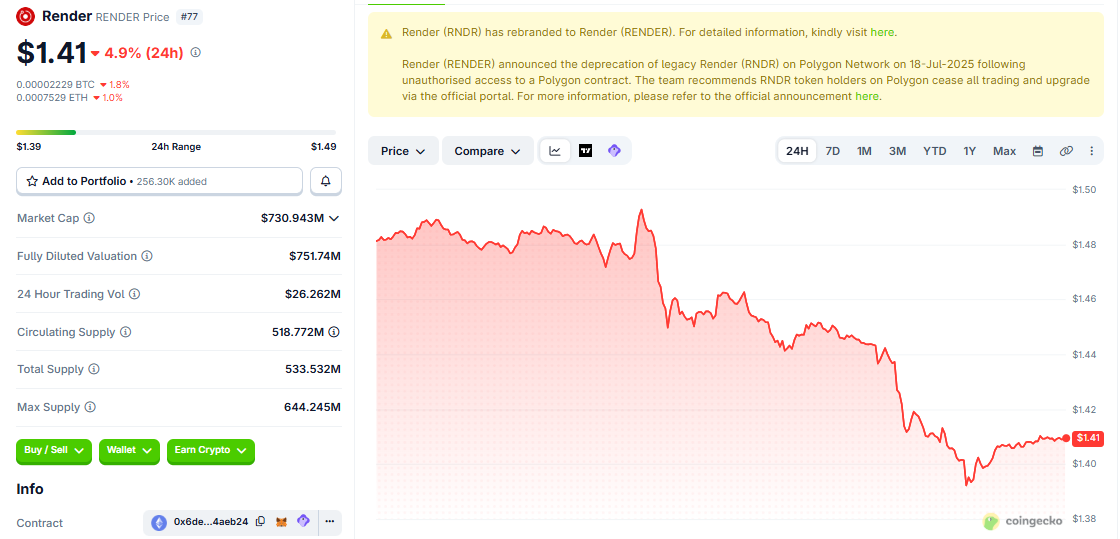Click the Ethereum chain icon in Contract row

click(x=159, y=523)
